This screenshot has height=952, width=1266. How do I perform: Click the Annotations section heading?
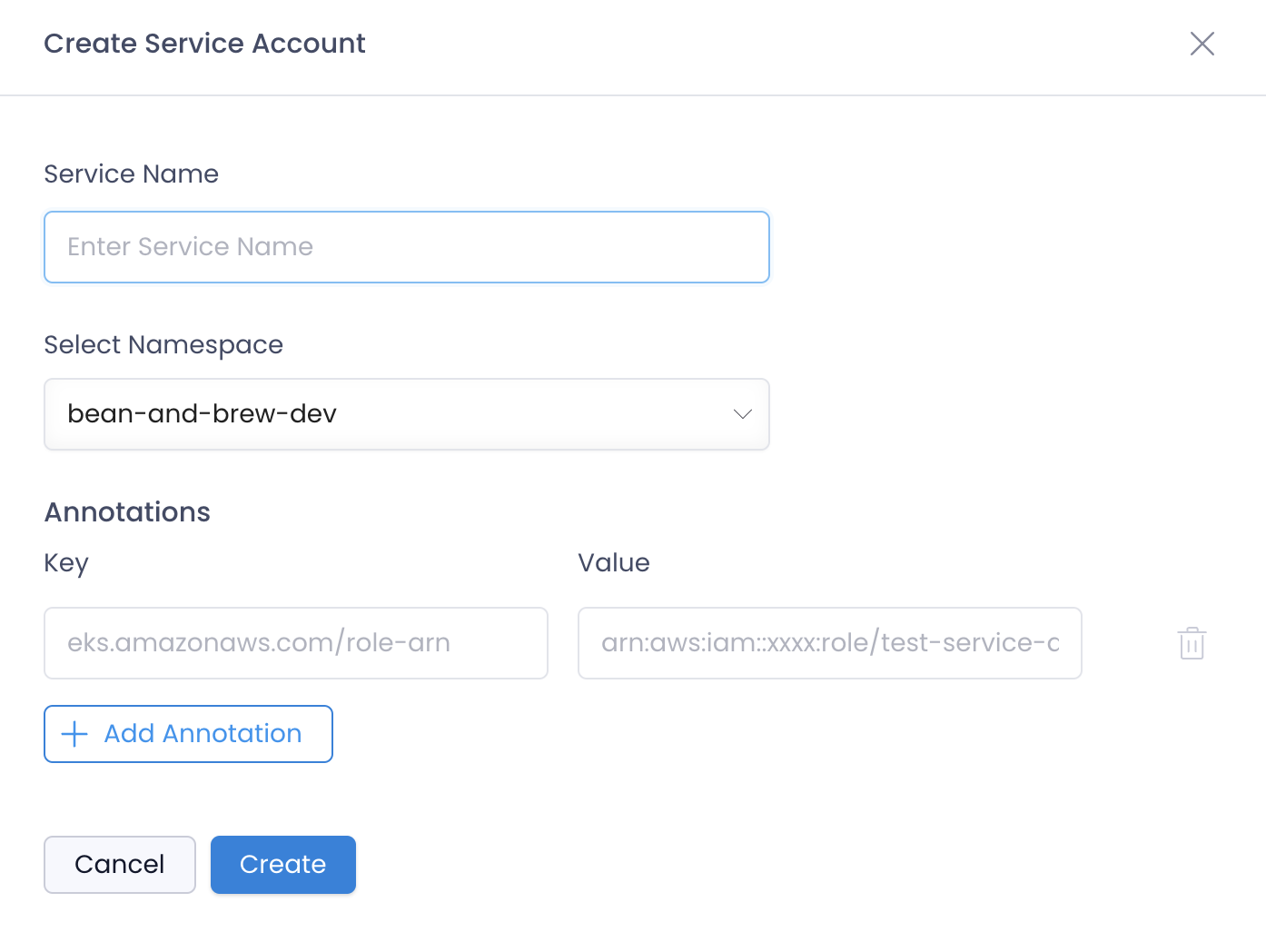(127, 512)
